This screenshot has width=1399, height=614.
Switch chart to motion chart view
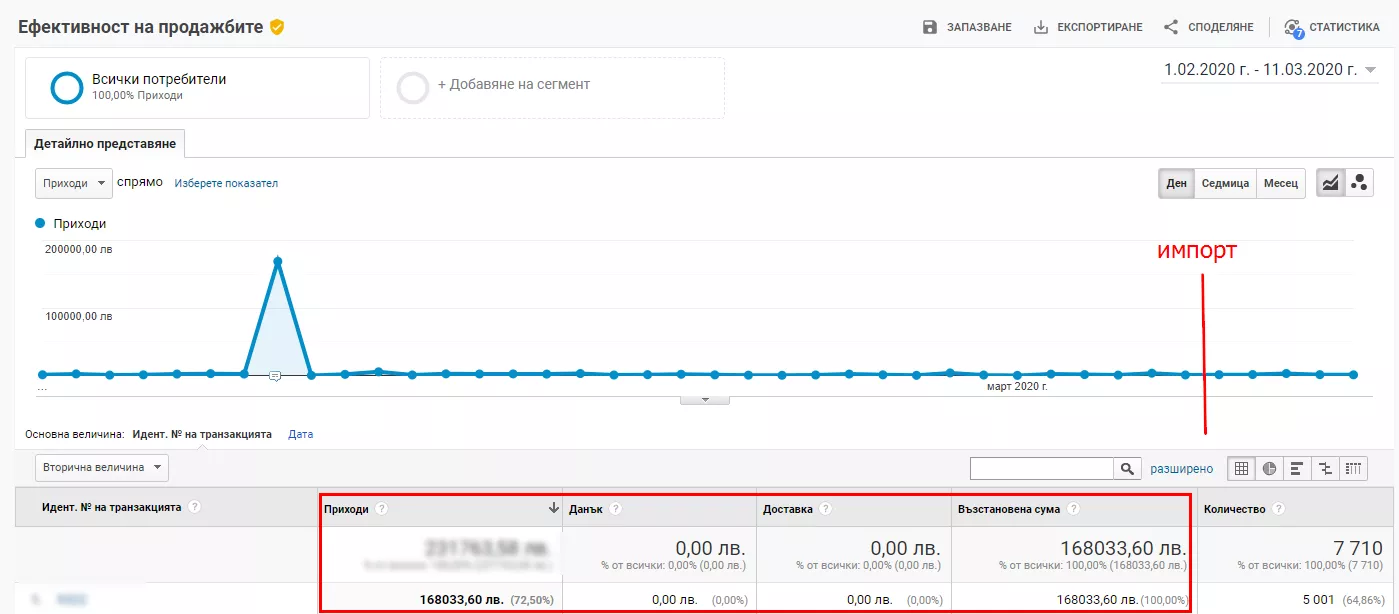(x=1359, y=183)
